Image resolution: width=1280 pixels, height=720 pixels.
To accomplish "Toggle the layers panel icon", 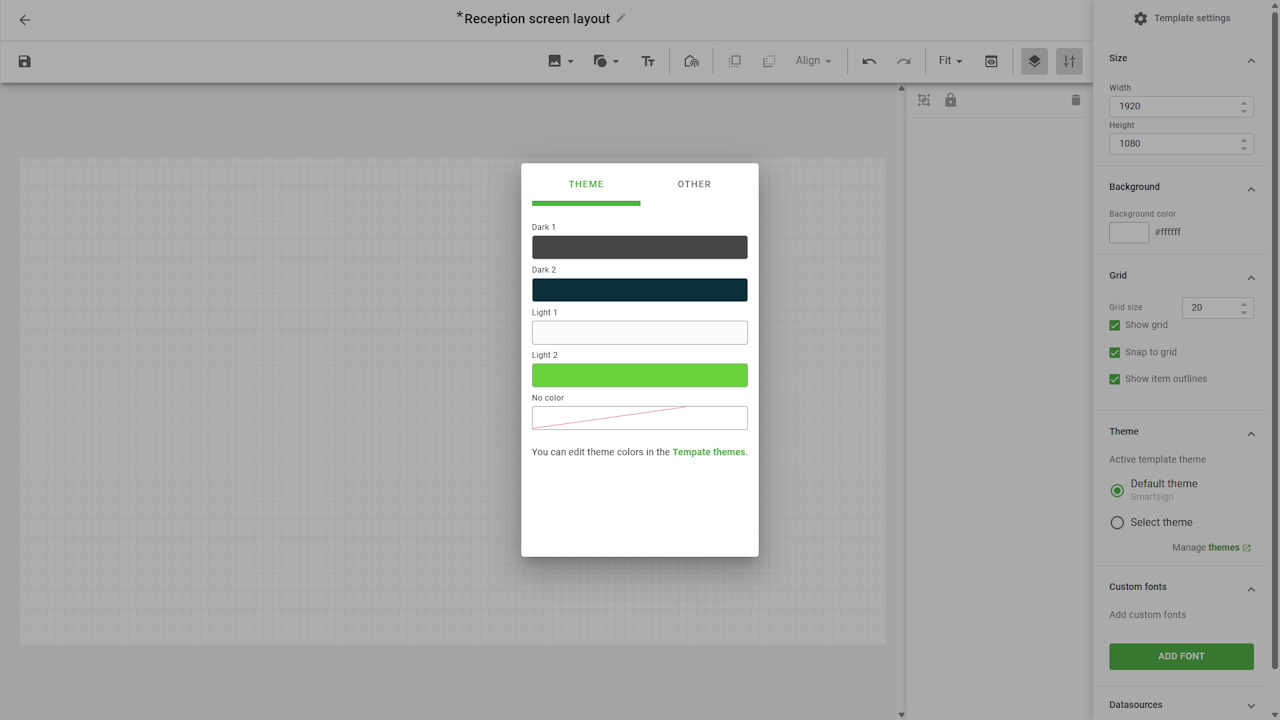I will [1034, 61].
